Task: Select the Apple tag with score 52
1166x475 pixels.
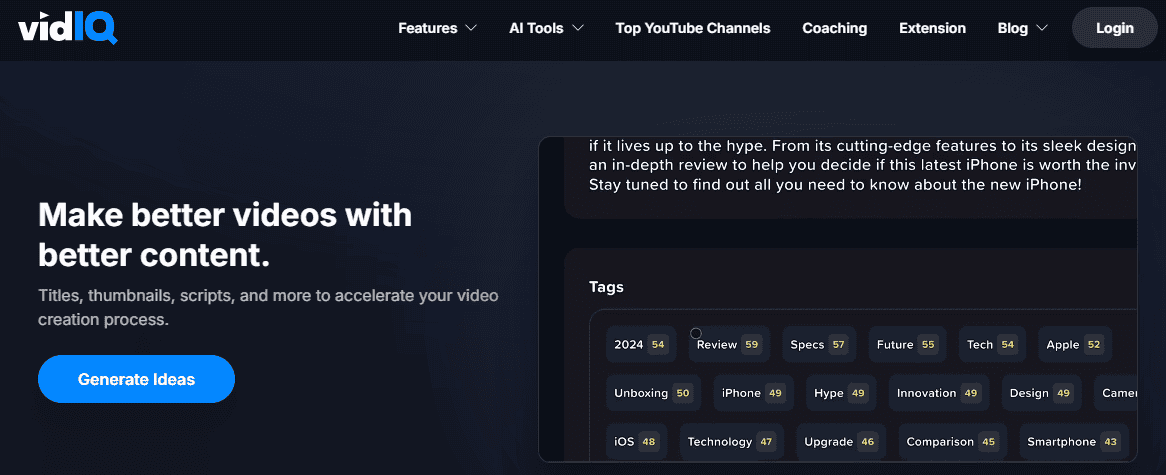Action: (x=1075, y=344)
